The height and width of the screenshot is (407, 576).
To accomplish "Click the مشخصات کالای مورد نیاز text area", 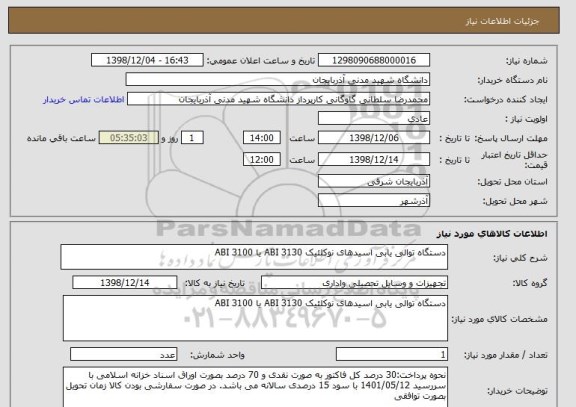I will click(x=255, y=318).
